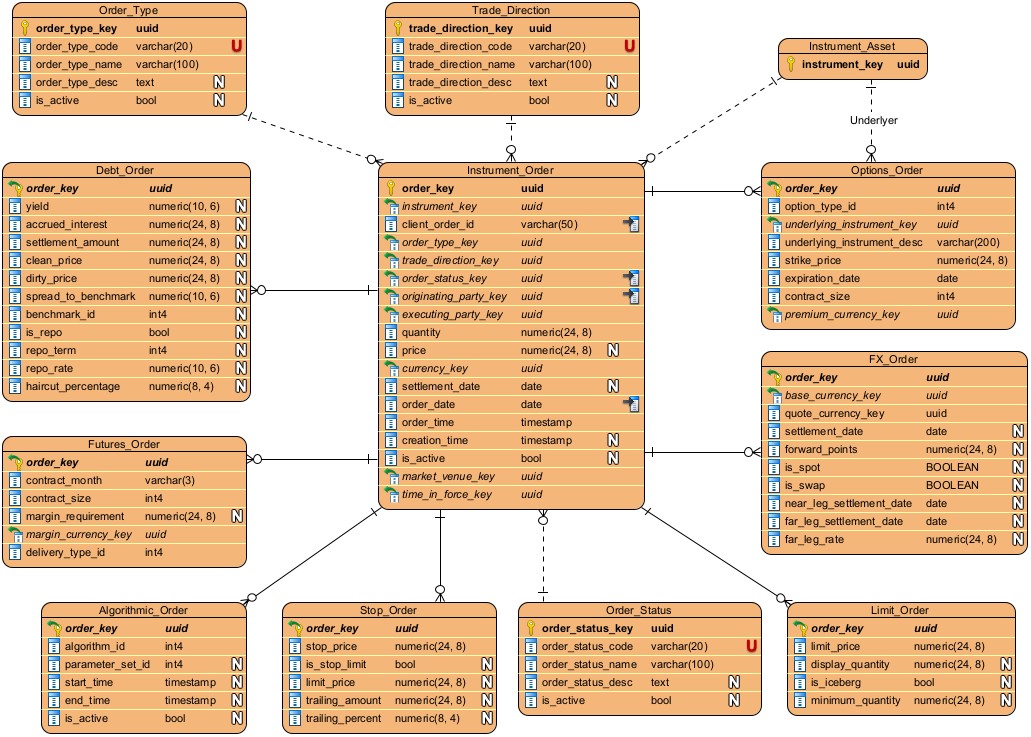The height and width of the screenshot is (737, 1031).
Task: Click the red unique icon beside order_type_code
Action: tap(237, 46)
